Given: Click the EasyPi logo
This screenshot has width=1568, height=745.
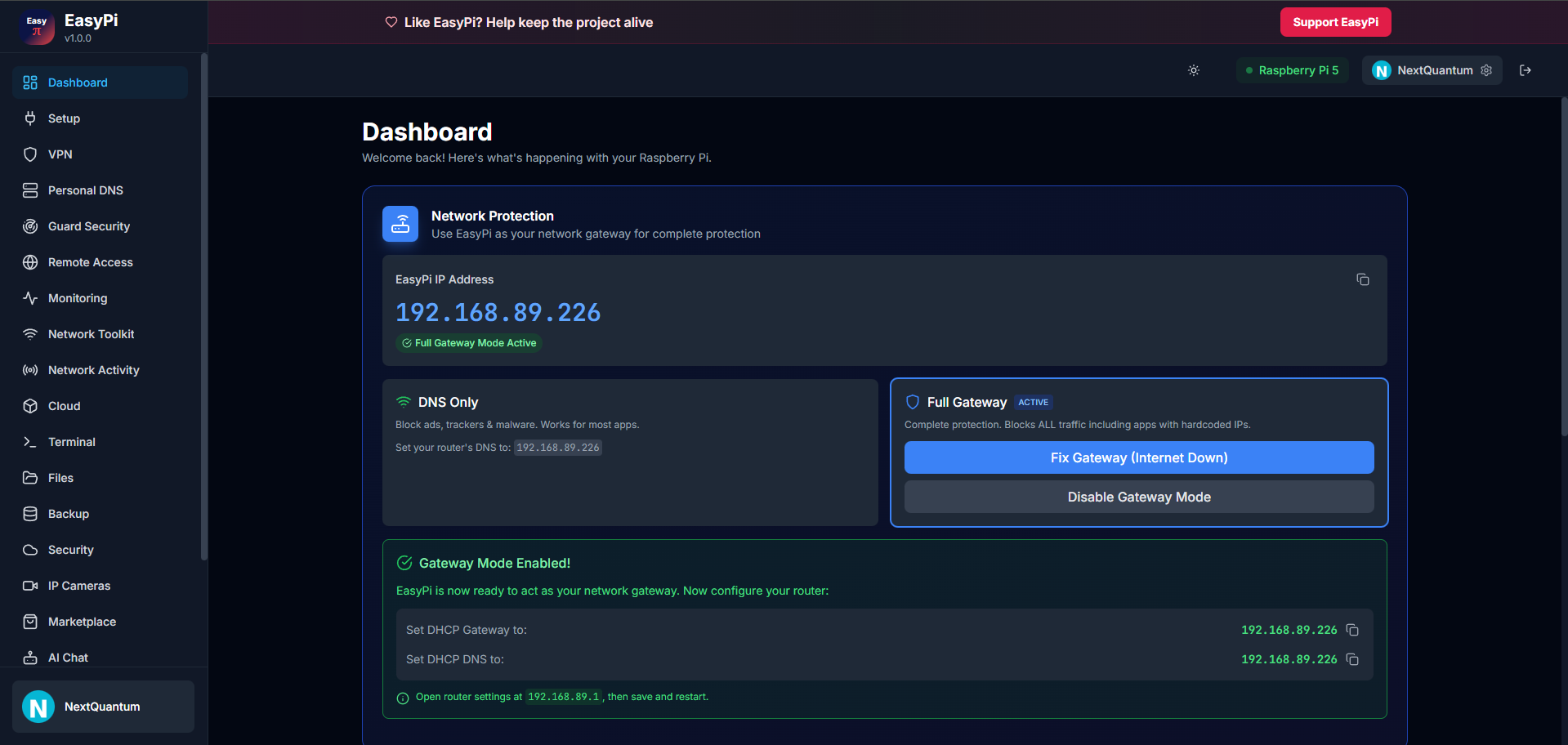Looking at the screenshot, I should tap(37, 27).
